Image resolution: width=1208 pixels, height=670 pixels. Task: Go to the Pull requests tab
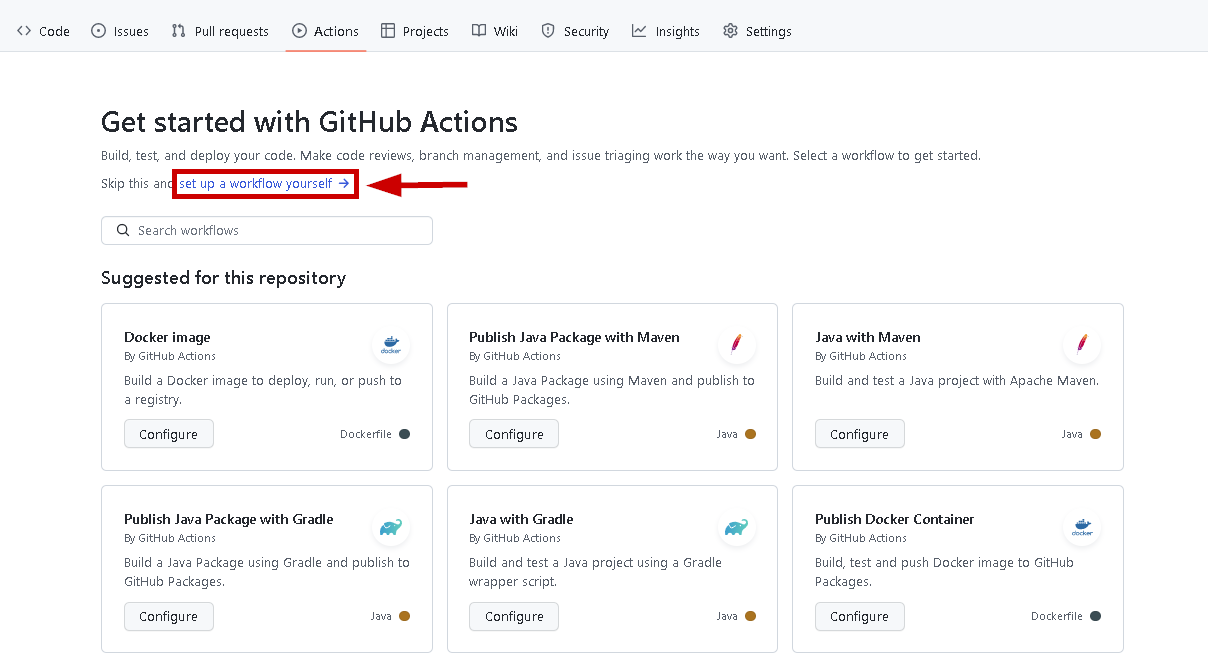(220, 31)
